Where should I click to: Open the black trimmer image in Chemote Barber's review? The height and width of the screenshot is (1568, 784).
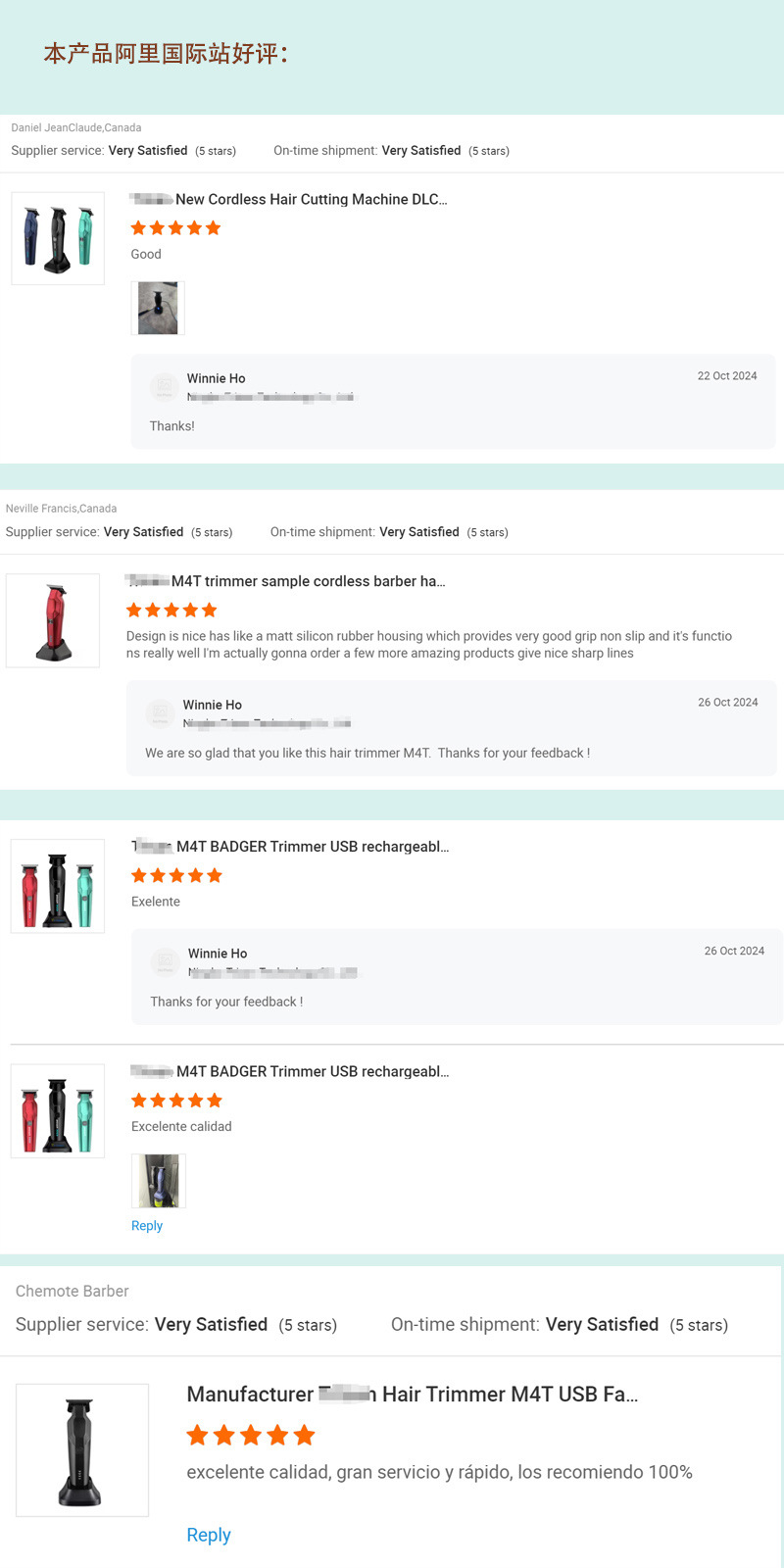[x=82, y=1449]
